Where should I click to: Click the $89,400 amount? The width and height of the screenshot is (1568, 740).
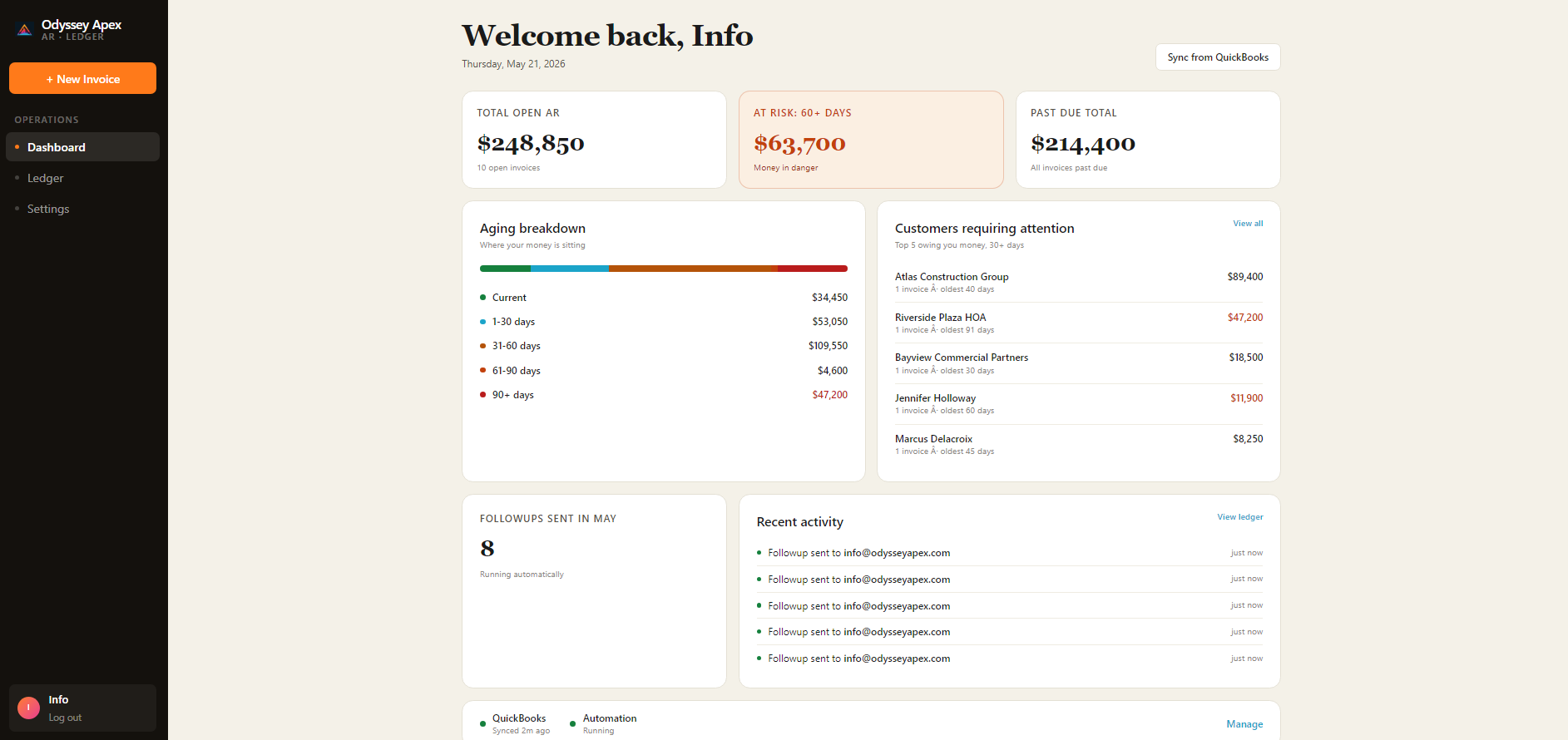click(x=1245, y=277)
